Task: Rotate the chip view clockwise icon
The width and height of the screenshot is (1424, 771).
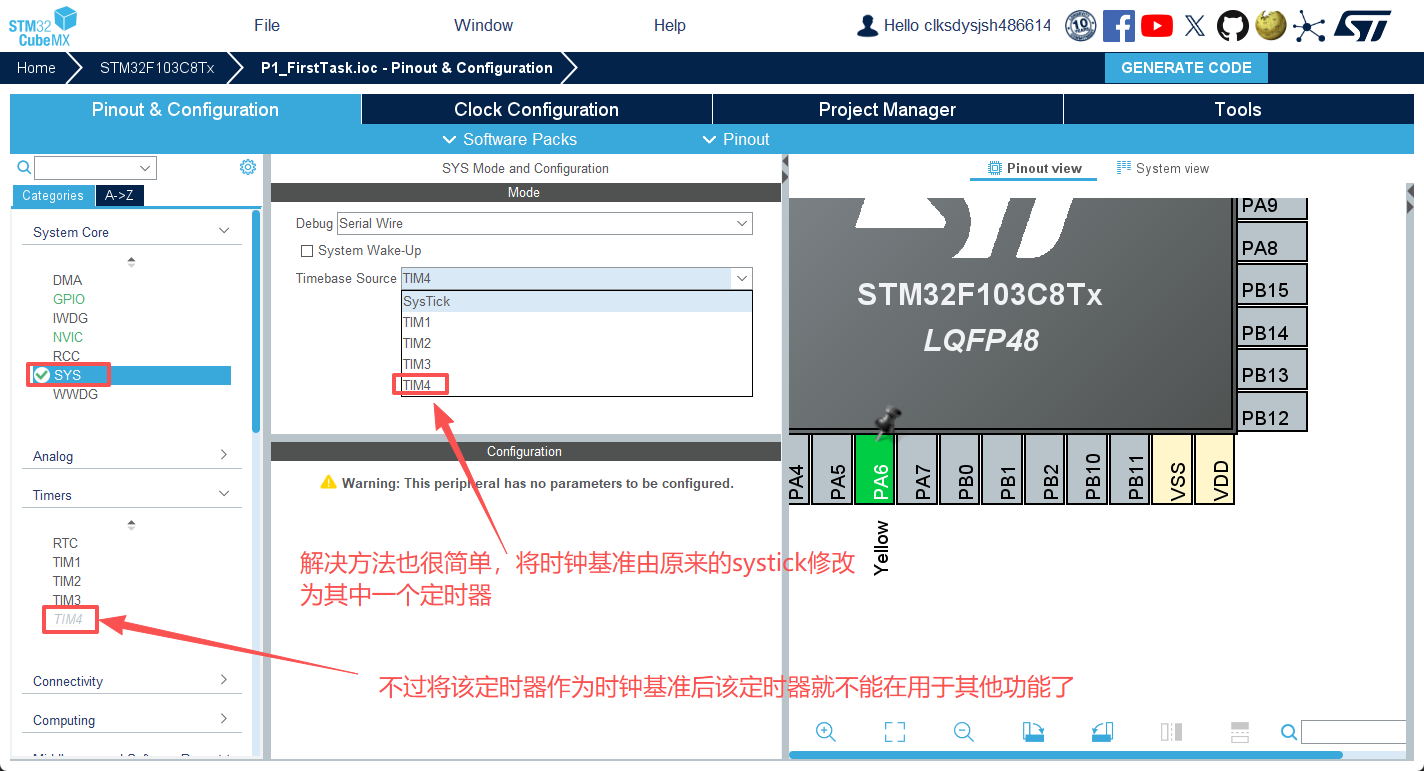Action: click(x=1033, y=732)
